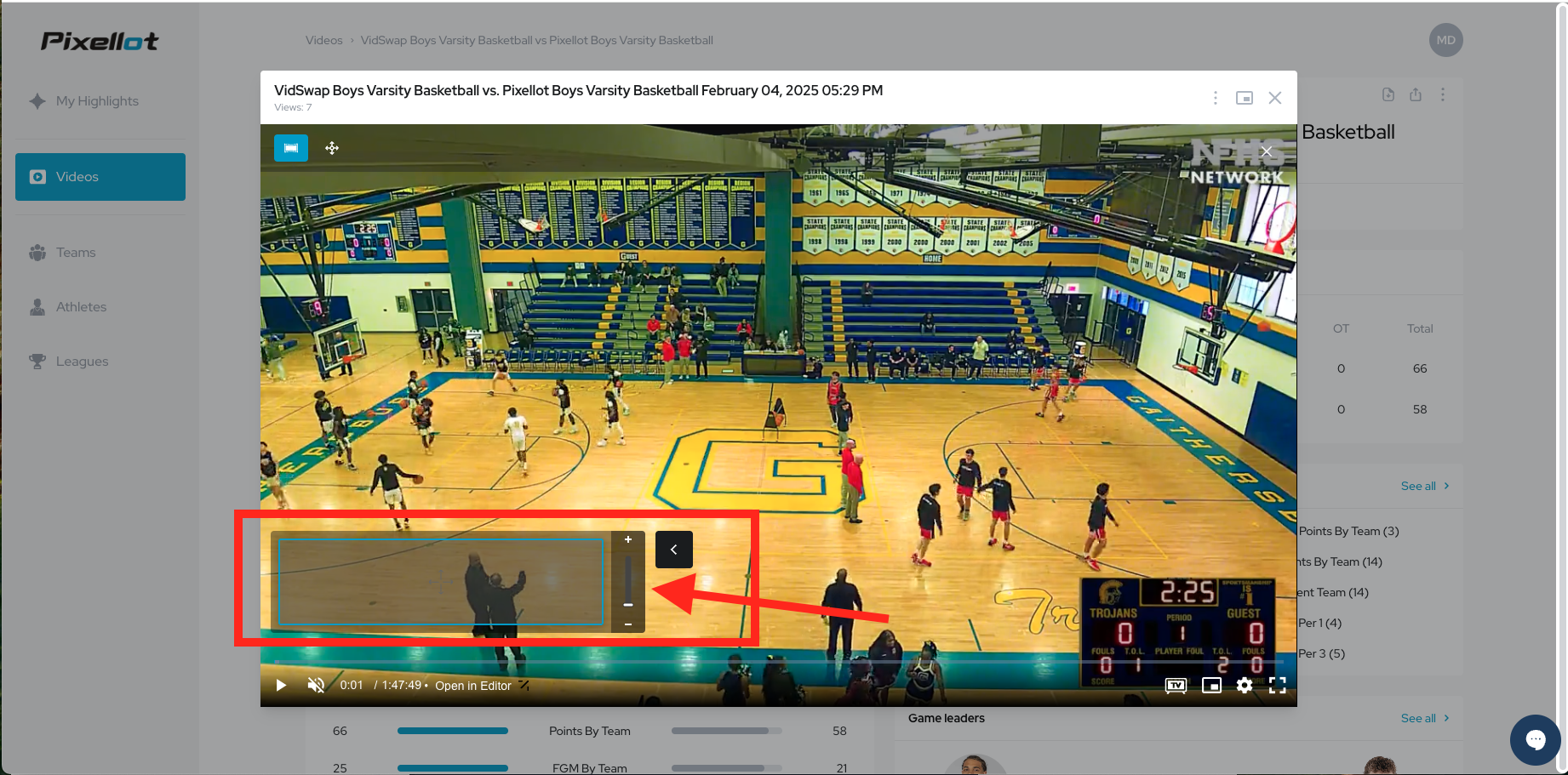Go to the Teams section
The image size is (1568, 775).
[62, 253]
